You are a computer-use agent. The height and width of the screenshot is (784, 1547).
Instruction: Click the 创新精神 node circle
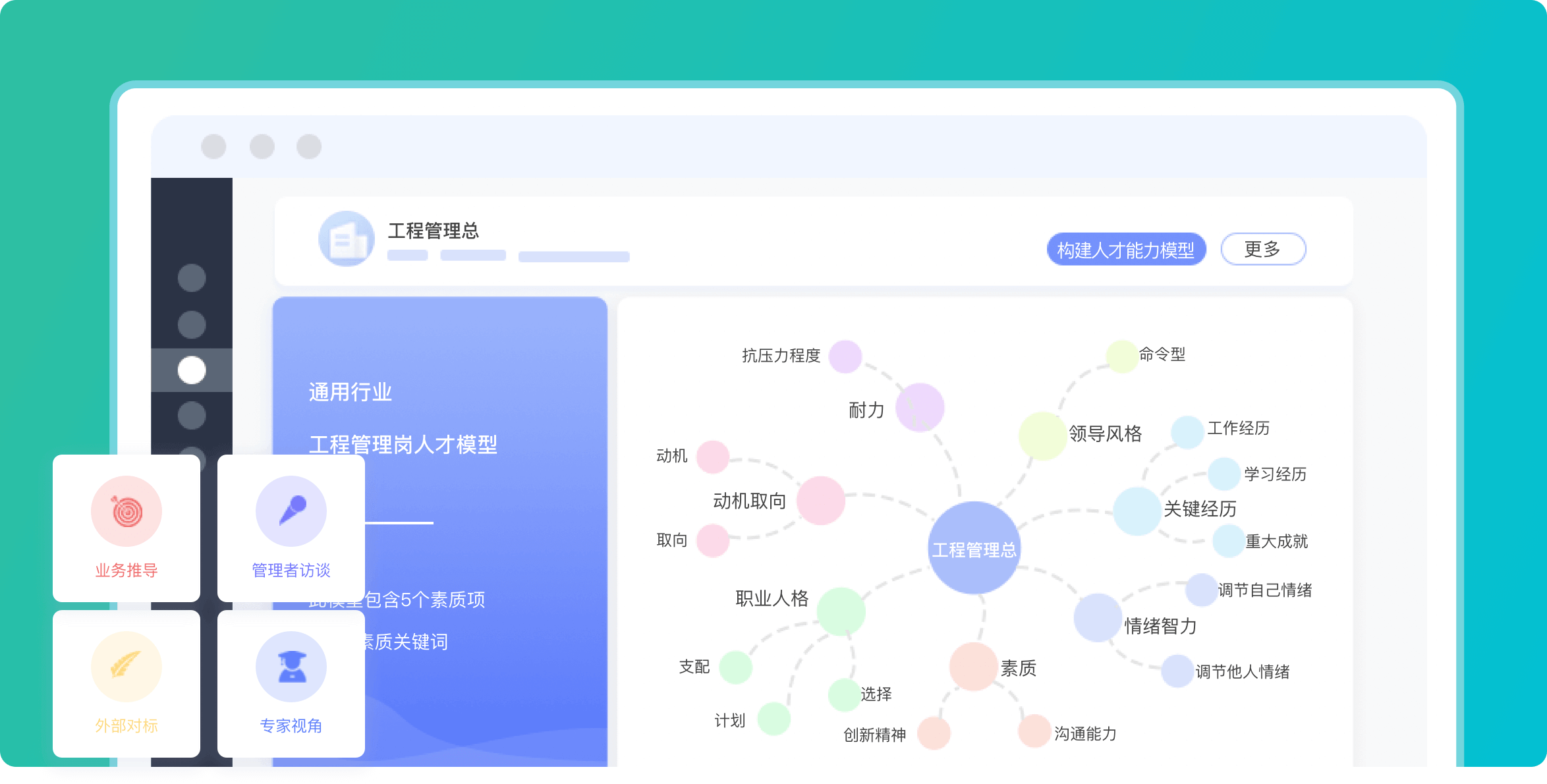click(934, 733)
